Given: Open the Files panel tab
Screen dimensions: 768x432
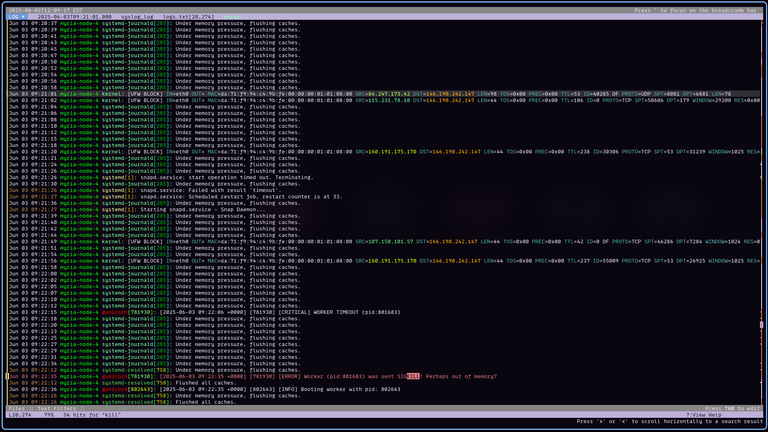Looking at the screenshot, I should point(17,408).
